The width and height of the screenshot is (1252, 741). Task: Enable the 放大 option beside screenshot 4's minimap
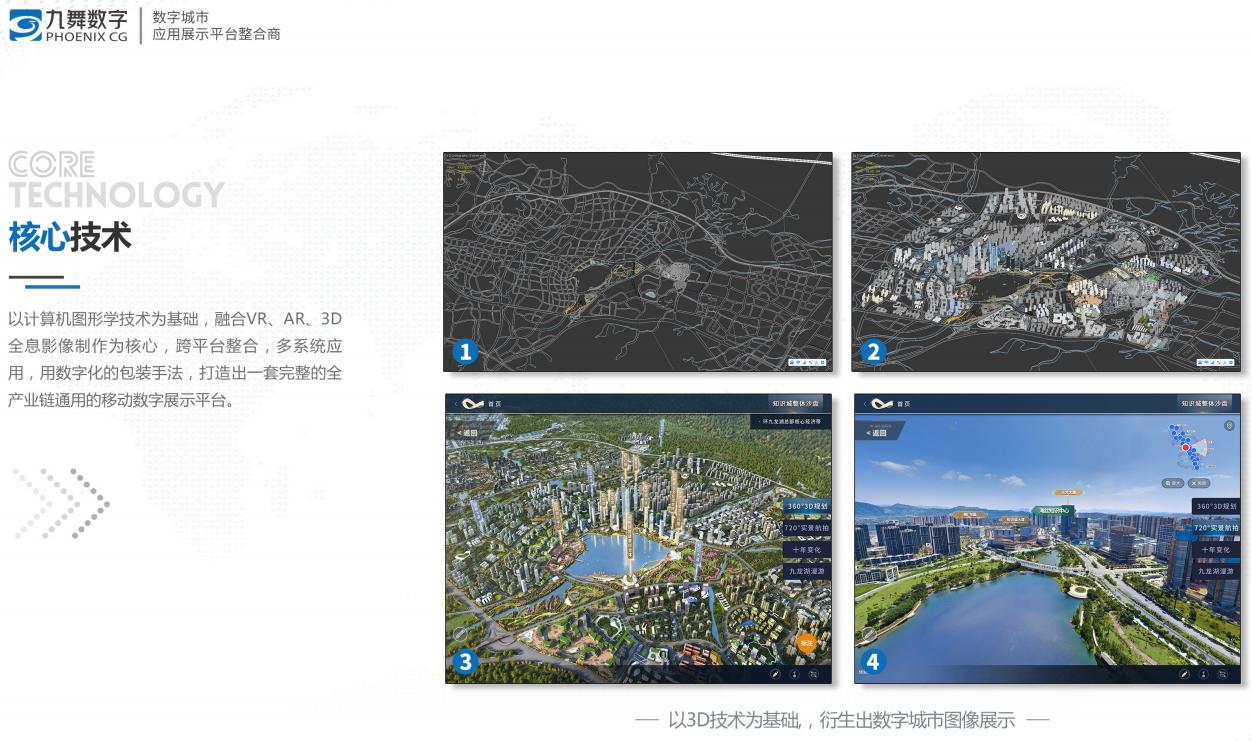coord(1173,482)
